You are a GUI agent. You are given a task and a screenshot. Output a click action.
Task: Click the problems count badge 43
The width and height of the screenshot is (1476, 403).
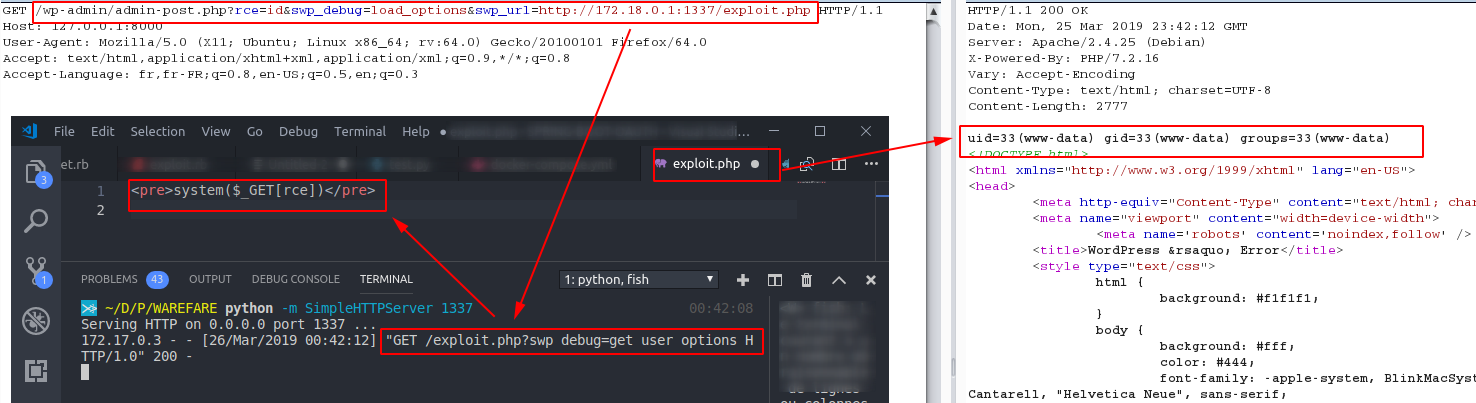click(x=157, y=279)
